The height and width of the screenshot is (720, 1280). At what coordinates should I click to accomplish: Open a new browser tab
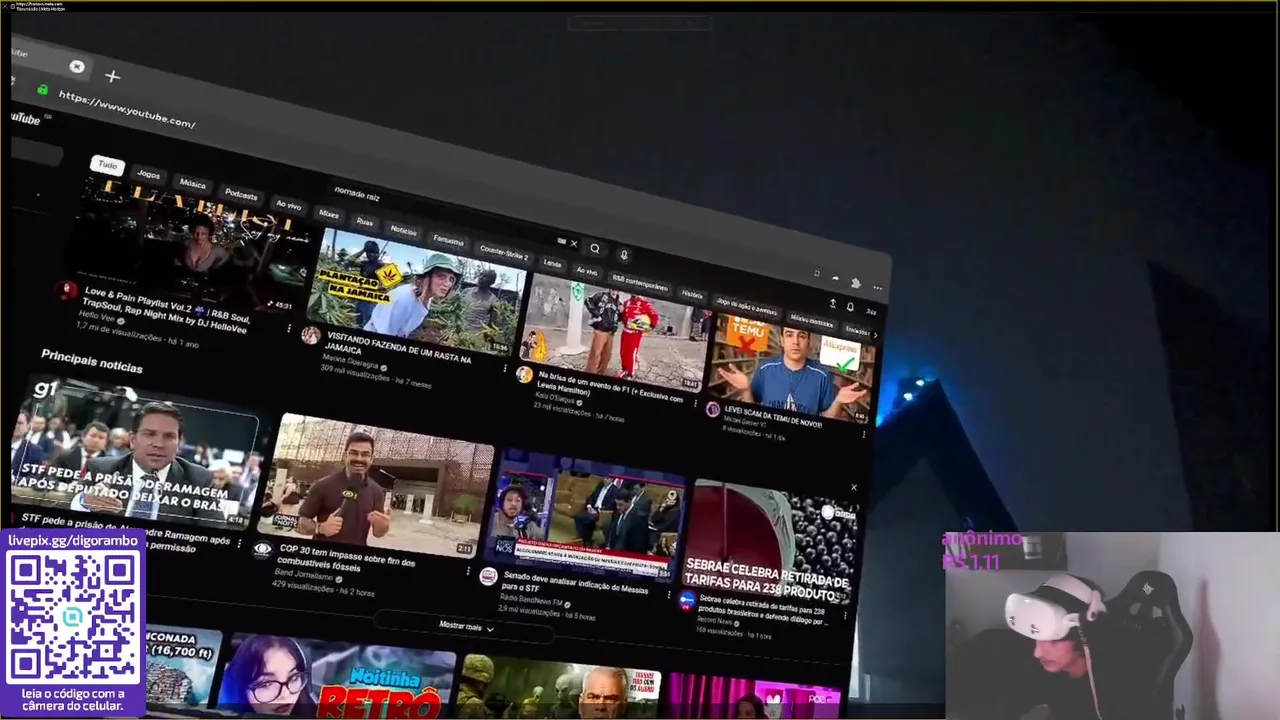(x=112, y=76)
